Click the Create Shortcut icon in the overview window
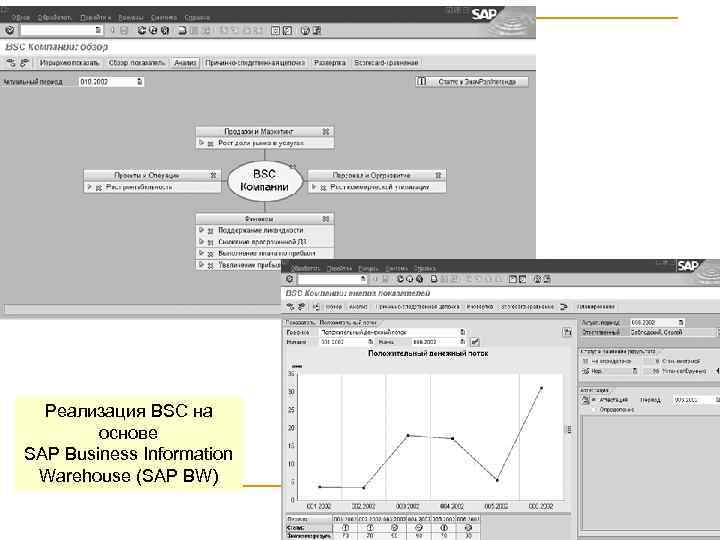The width and height of the screenshot is (720, 540). [287, 30]
